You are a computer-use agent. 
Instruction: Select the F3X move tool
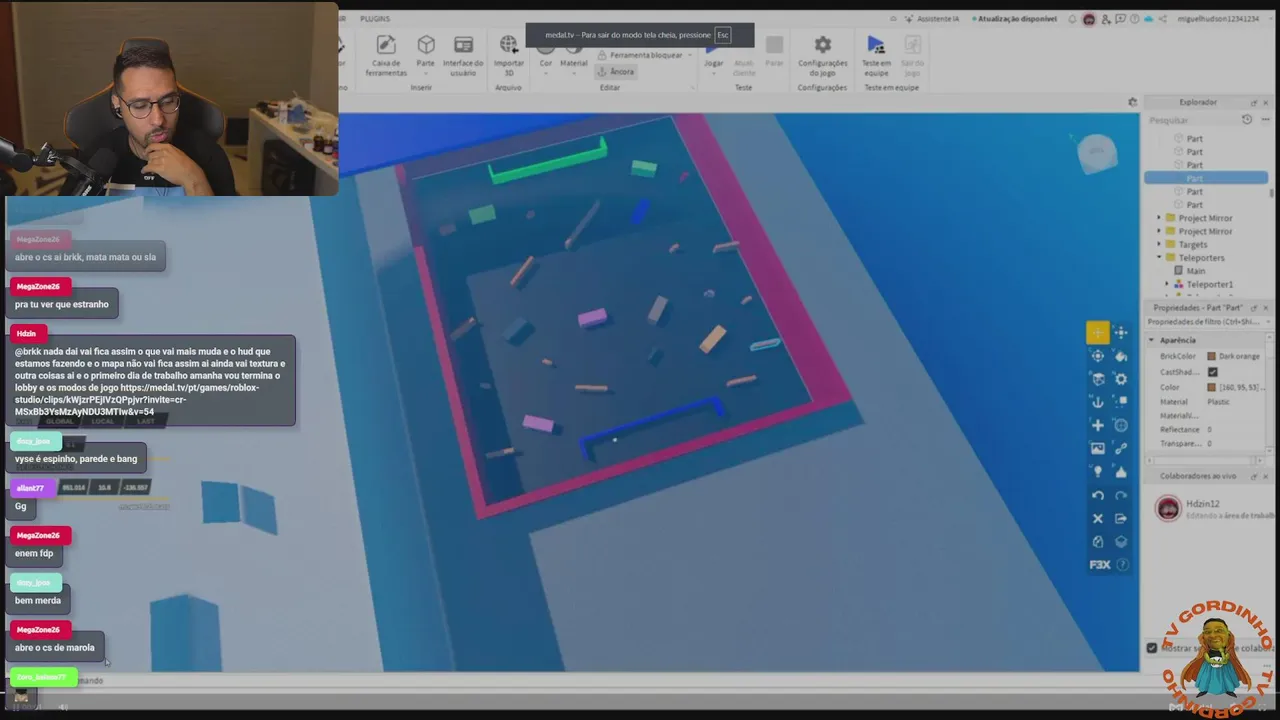[1098, 333]
